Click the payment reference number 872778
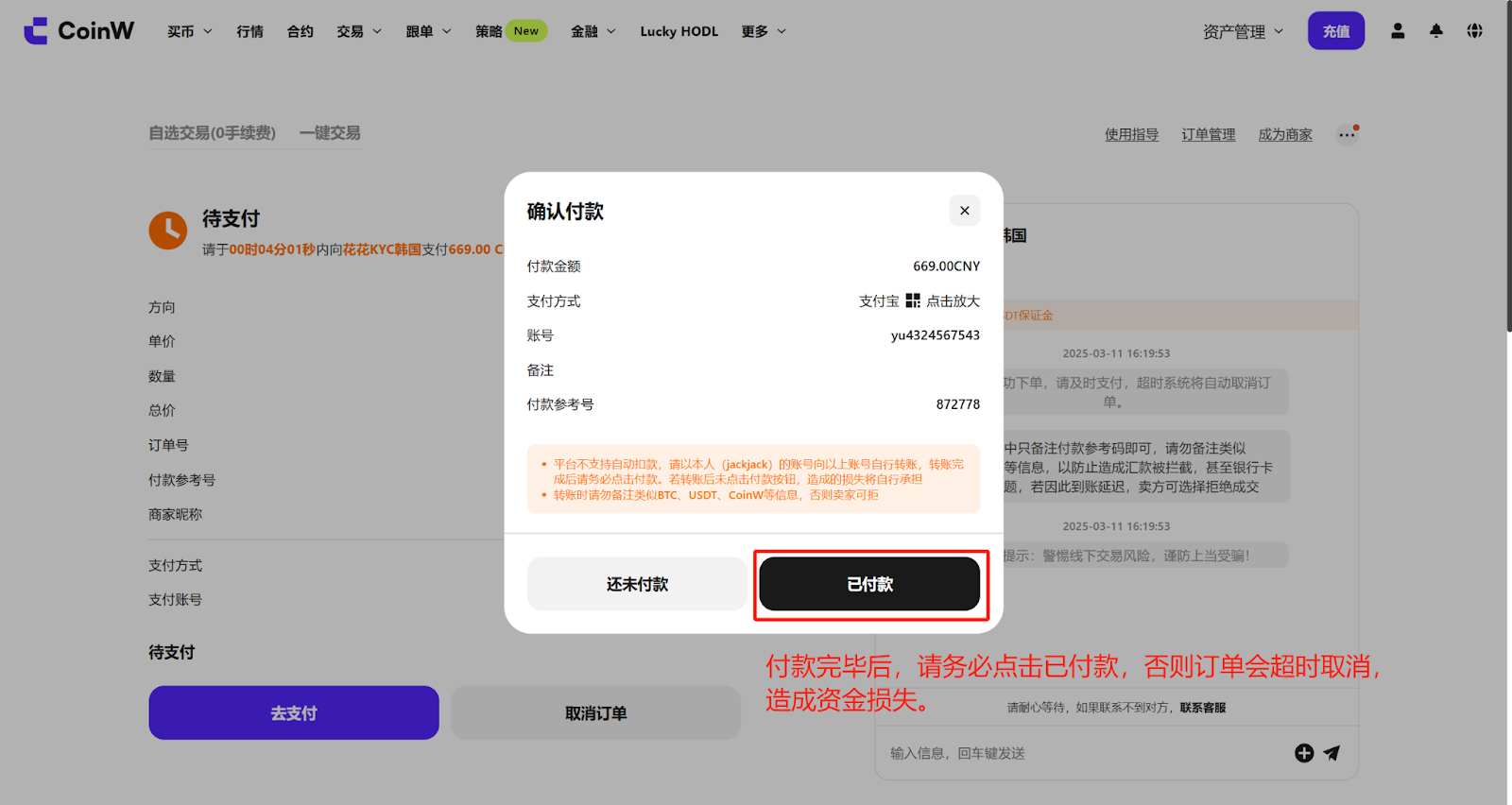 pos(958,404)
